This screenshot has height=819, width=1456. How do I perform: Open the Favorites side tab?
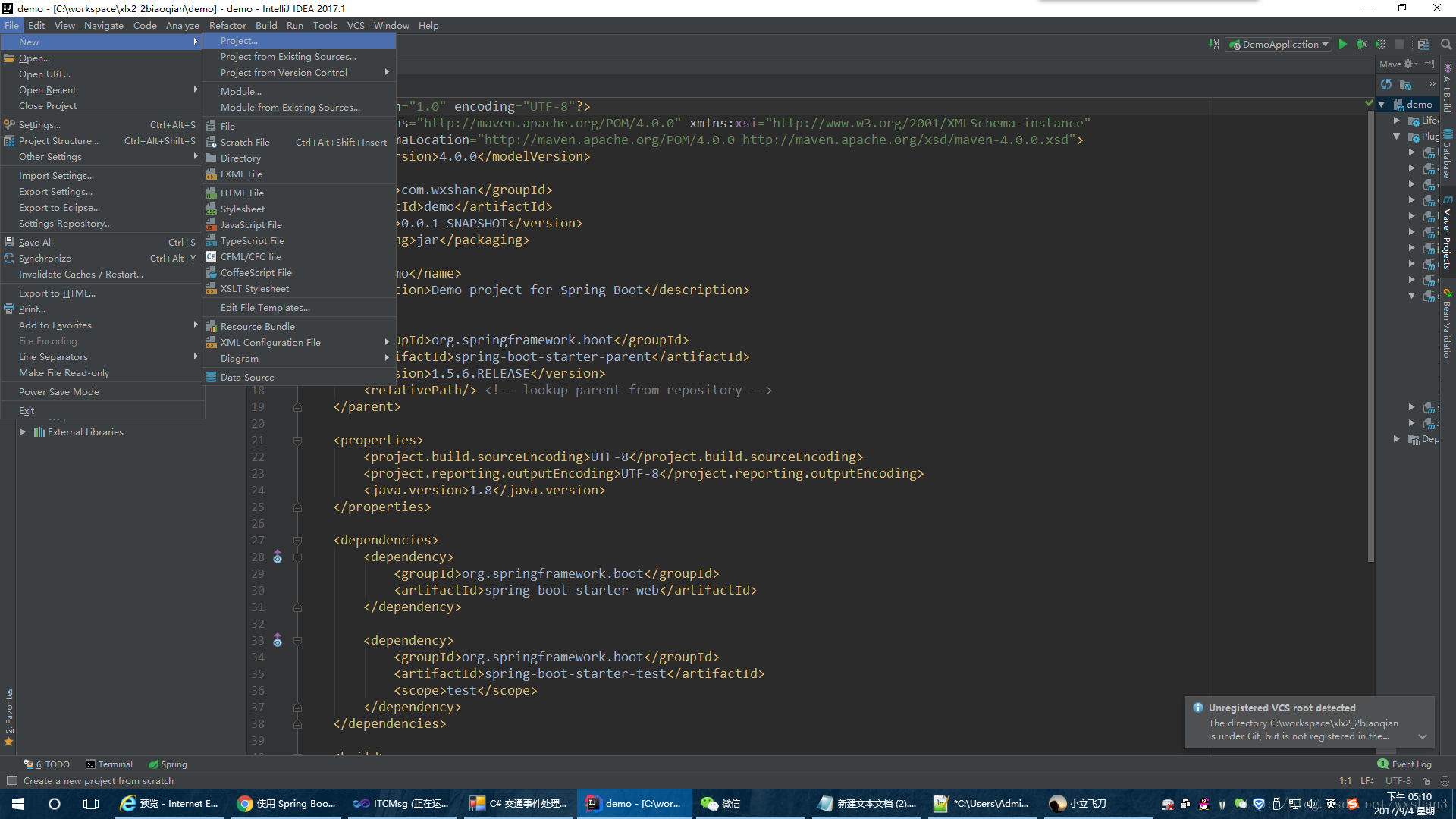tap(9, 717)
